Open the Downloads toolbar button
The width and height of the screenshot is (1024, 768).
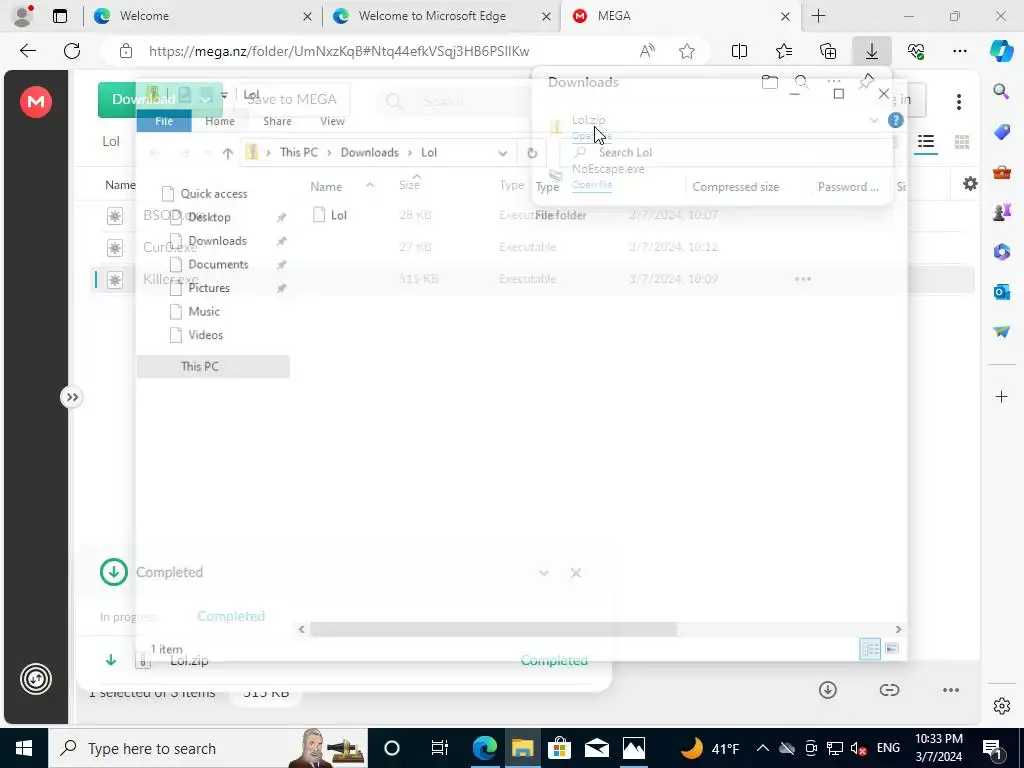872,51
